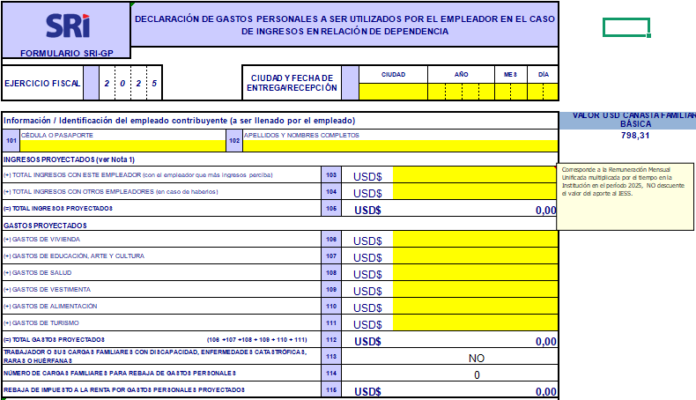The height and width of the screenshot is (400, 696).
Task: Select the Ciudad entry cell
Action: tap(393, 91)
